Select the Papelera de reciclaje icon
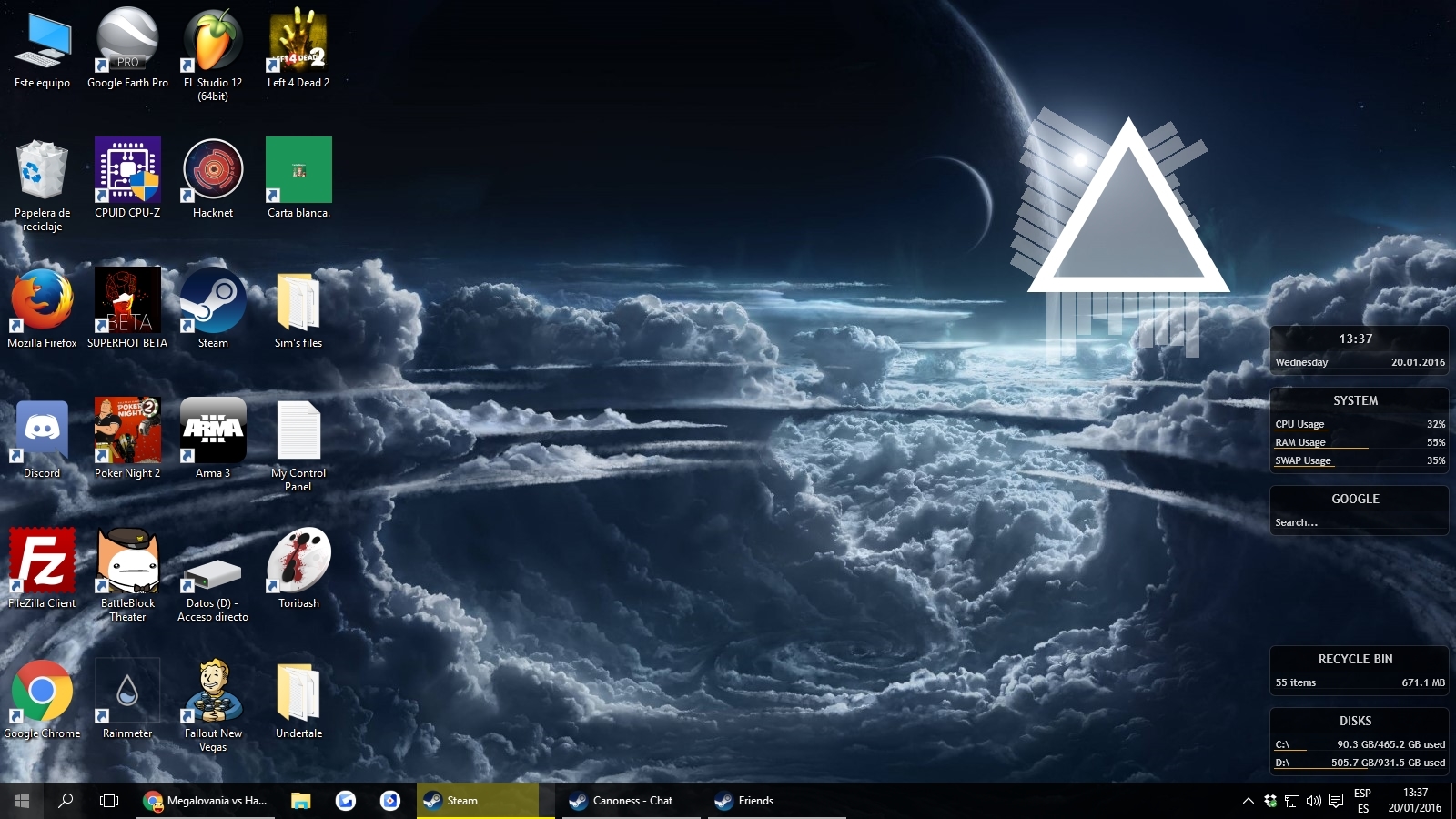The width and height of the screenshot is (1456, 819). pos(42,186)
